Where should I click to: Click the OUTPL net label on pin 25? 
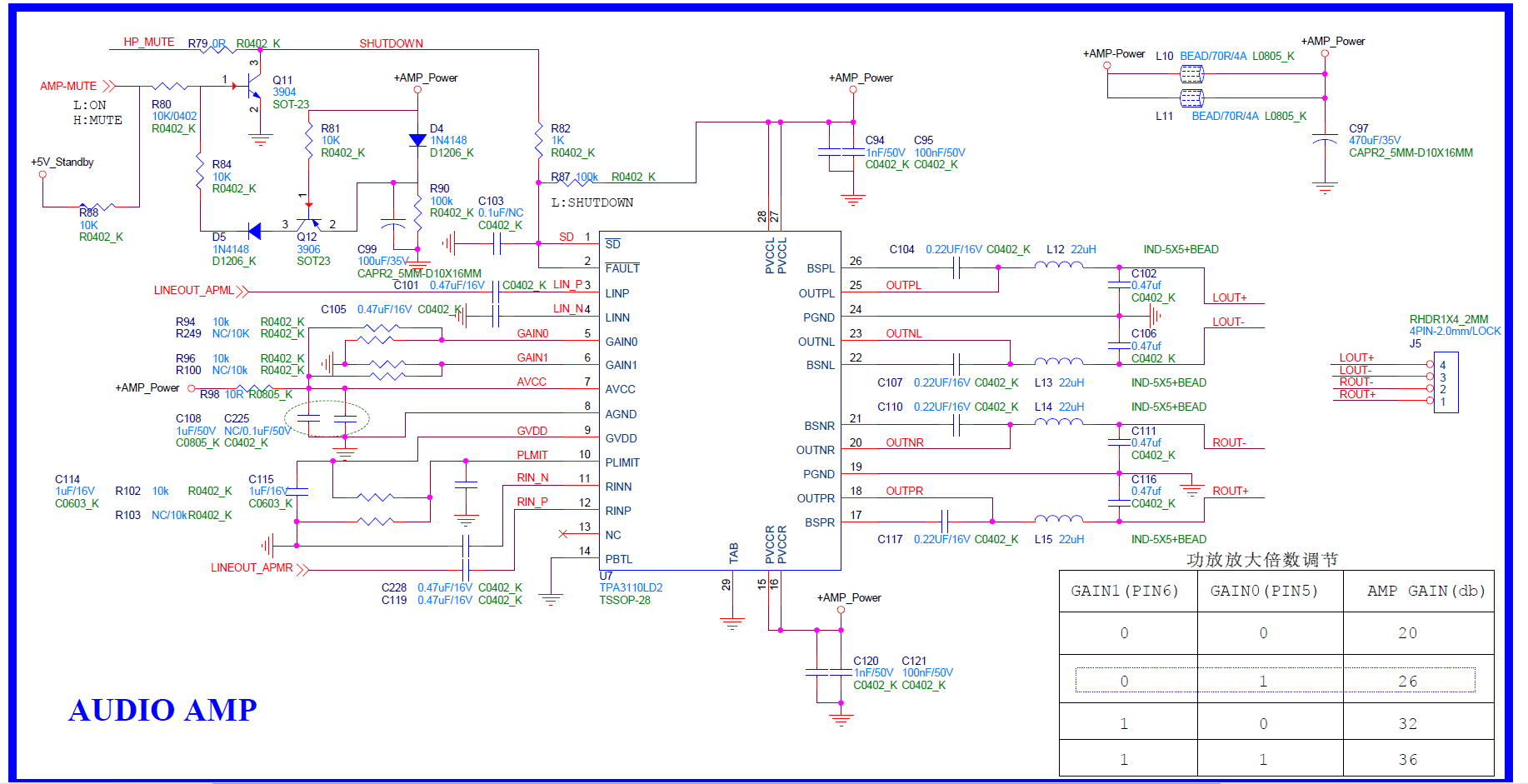[903, 285]
